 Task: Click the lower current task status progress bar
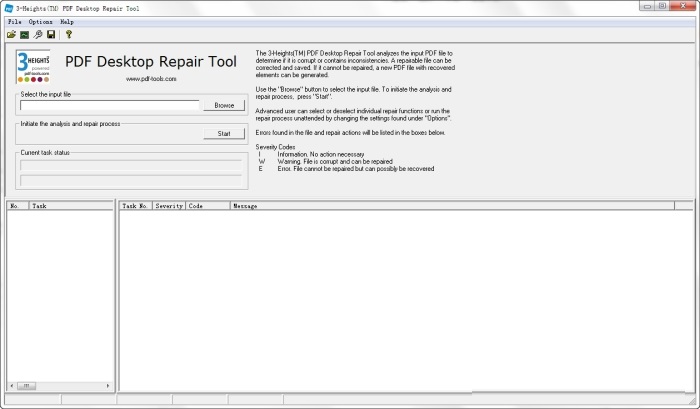click(x=131, y=180)
